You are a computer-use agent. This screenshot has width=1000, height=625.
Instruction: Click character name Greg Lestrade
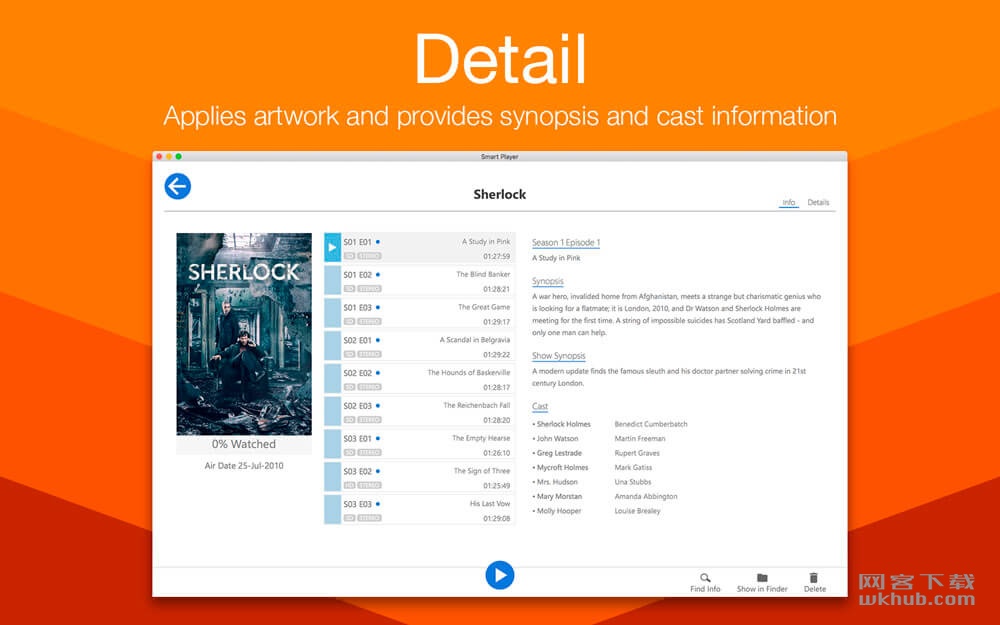[x=559, y=453]
